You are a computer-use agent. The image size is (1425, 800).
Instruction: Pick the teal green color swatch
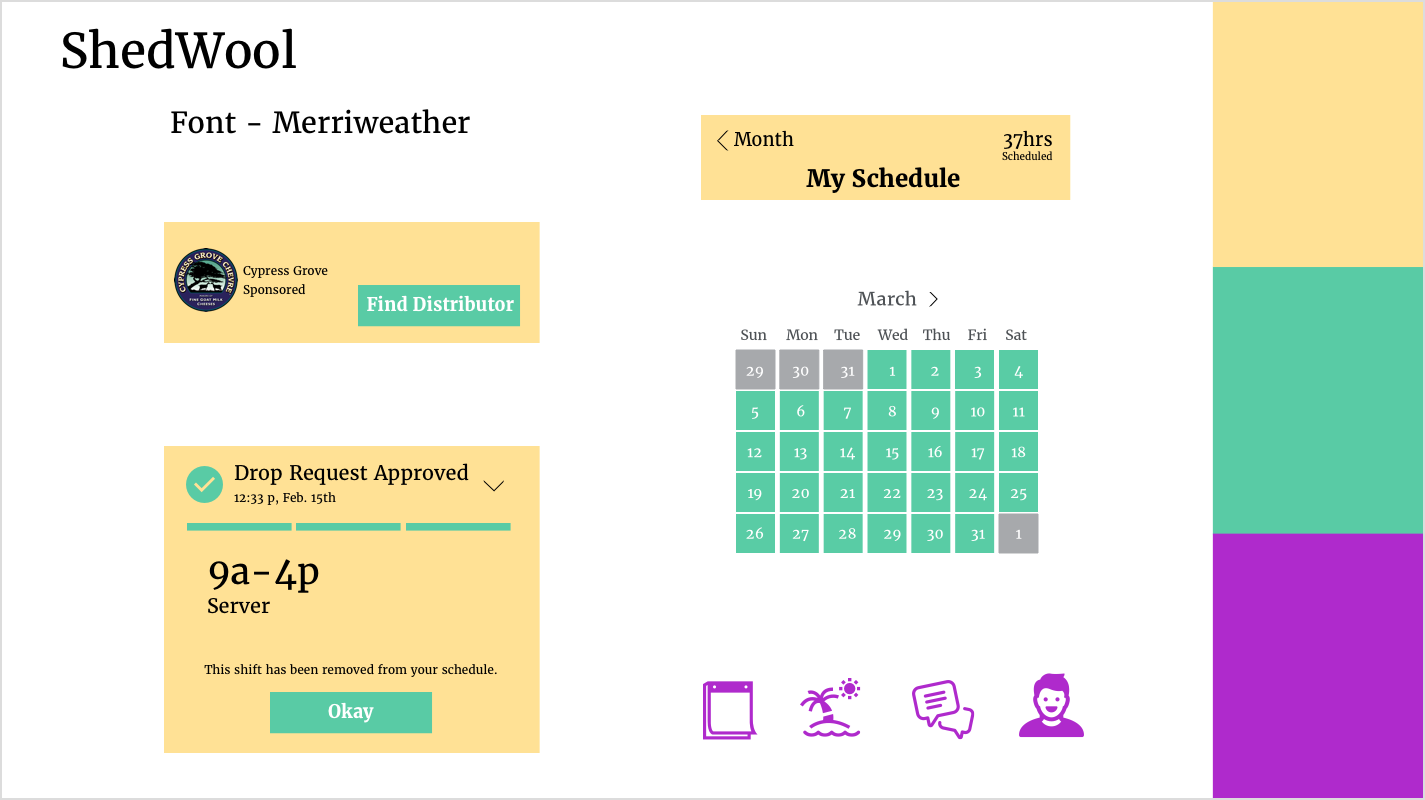pos(1318,400)
